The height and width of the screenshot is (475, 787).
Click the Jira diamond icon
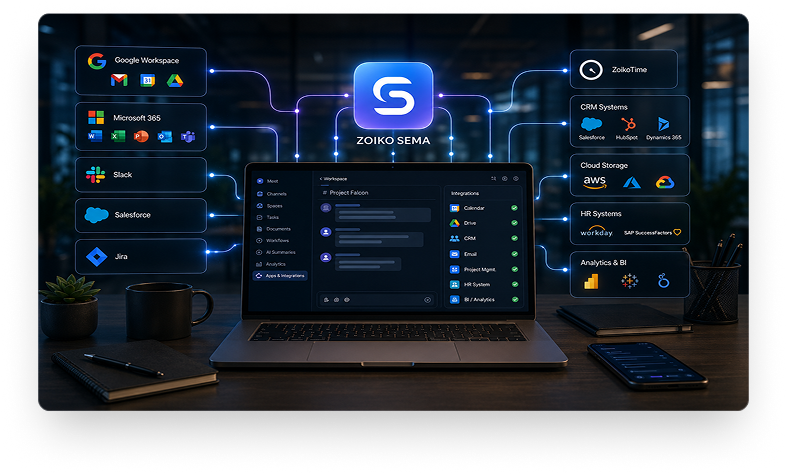(x=96, y=257)
